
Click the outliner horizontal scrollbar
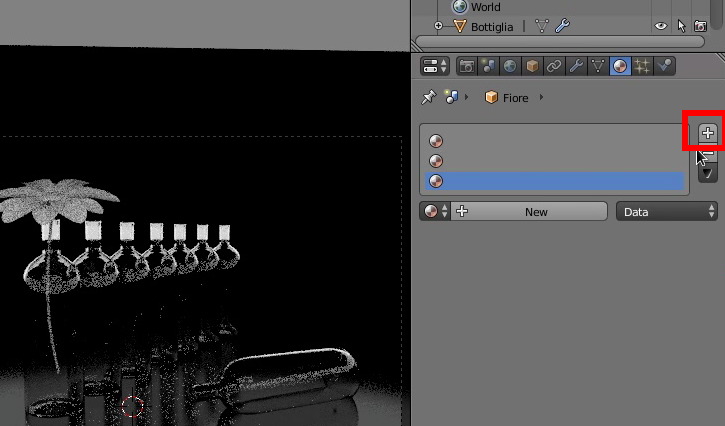click(560, 42)
